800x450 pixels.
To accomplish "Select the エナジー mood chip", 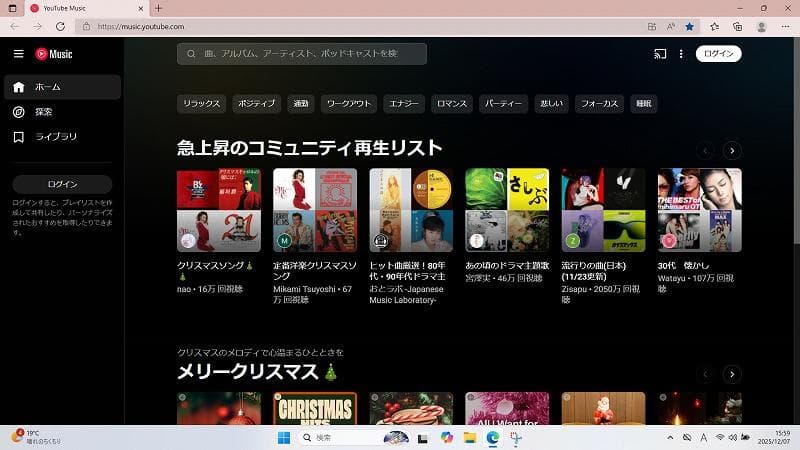I will [x=404, y=104].
